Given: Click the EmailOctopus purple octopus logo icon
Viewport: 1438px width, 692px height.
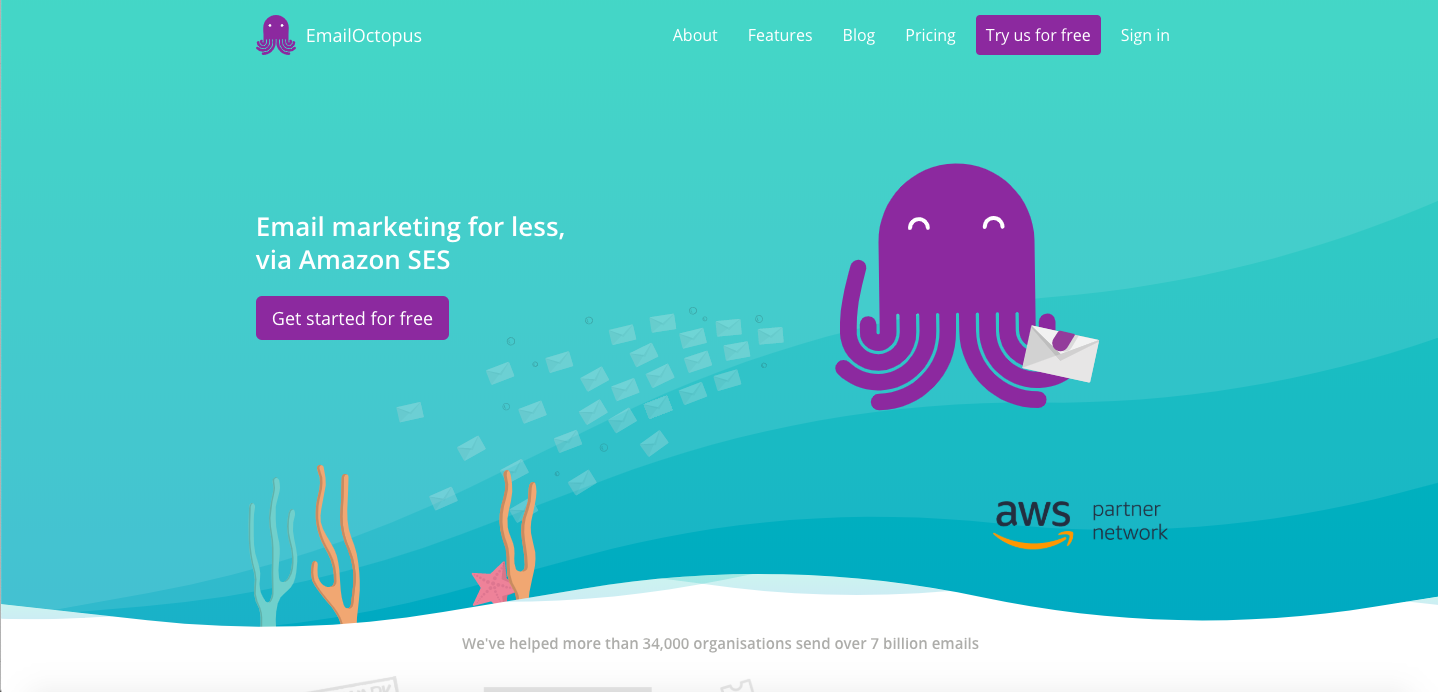Looking at the screenshot, I should tap(276, 35).
